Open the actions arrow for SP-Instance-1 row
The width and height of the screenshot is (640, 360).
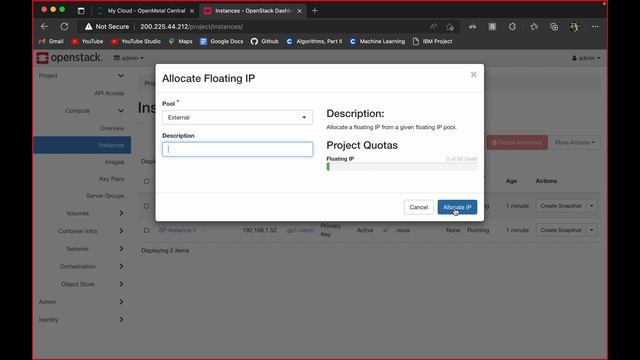[591, 230]
